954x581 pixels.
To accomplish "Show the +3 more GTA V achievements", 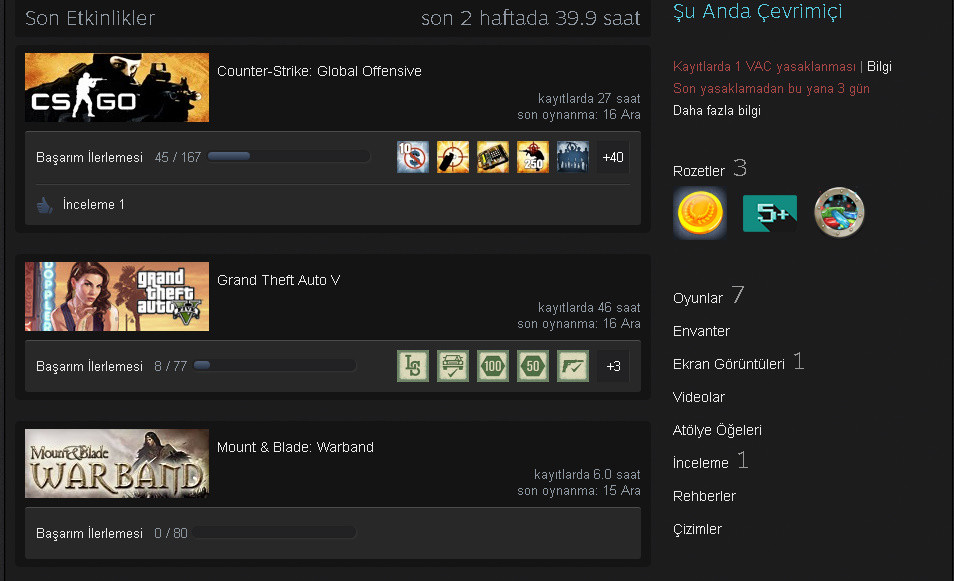I will click(613, 366).
